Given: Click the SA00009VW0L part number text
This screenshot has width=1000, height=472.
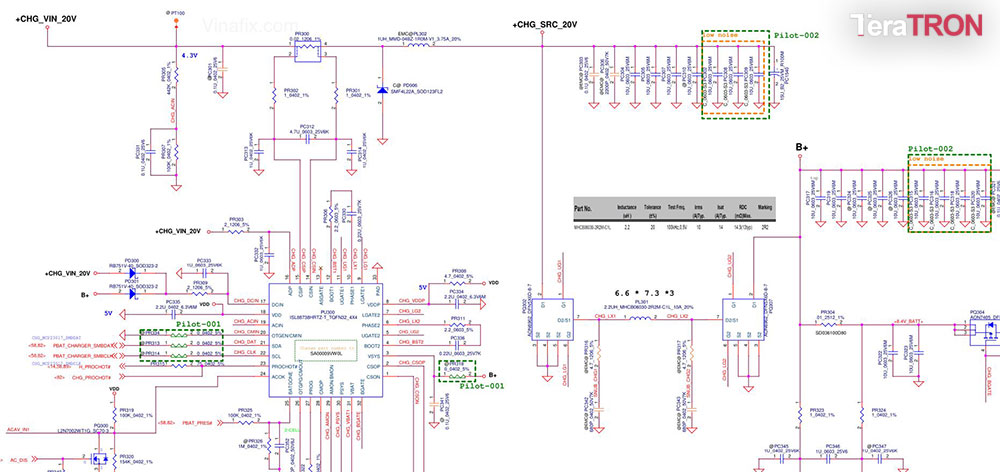Looking at the screenshot, I should click(325, 351).
